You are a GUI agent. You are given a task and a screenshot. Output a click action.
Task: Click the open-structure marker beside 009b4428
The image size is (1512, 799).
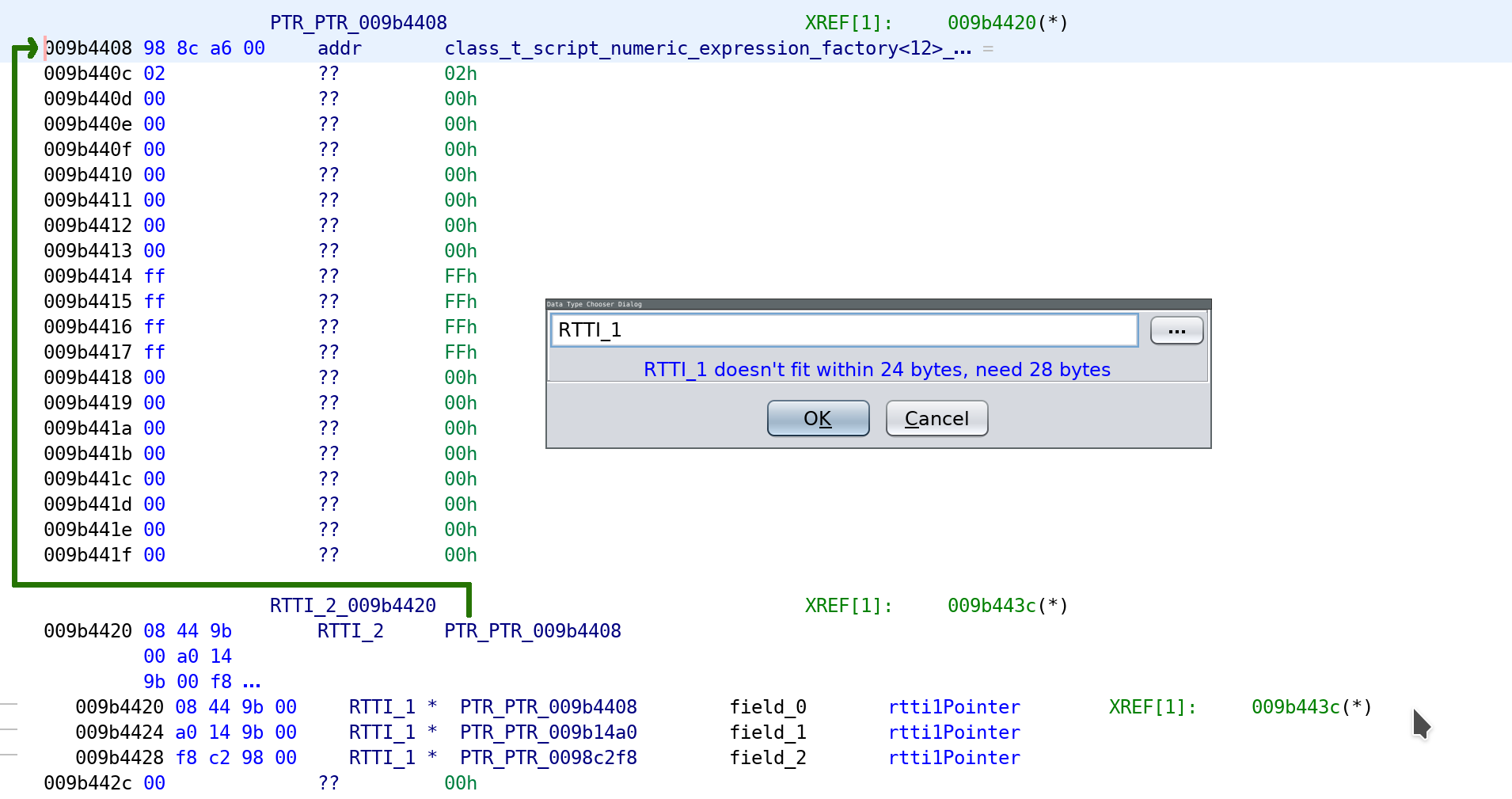[7, 755]
